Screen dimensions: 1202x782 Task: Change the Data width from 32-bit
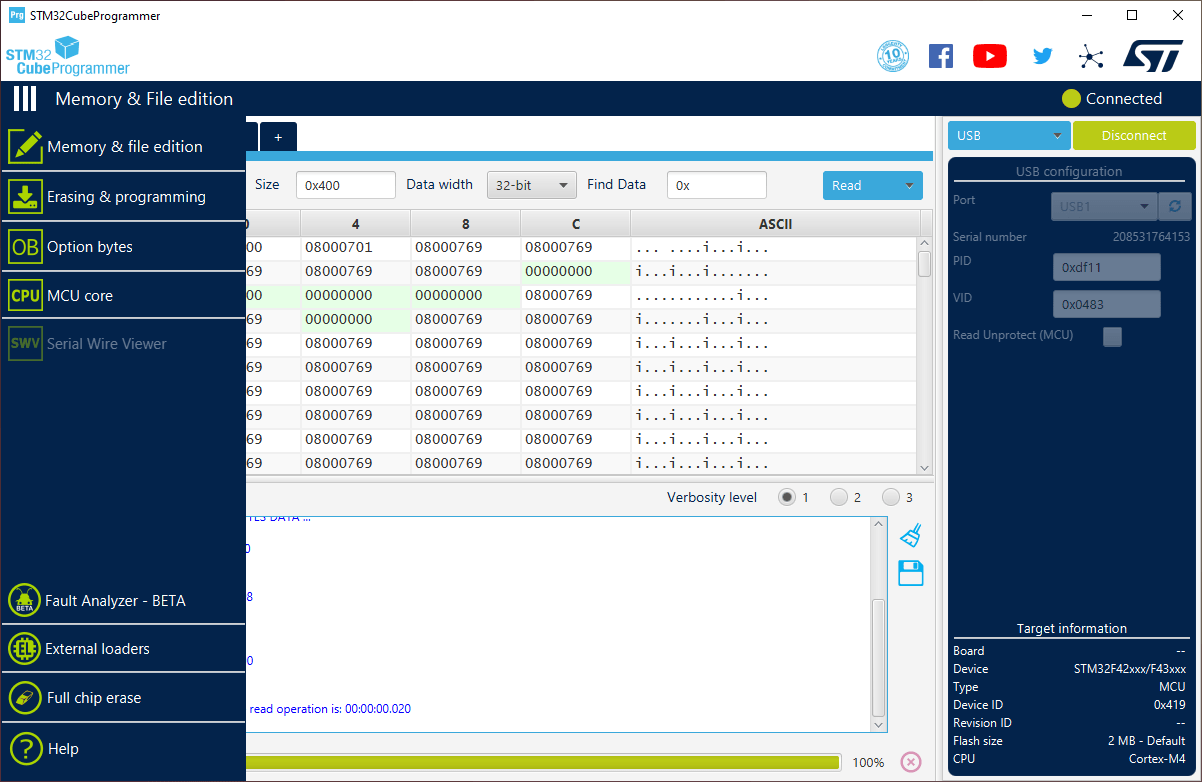pyautogui.click(x=531, y=185)
